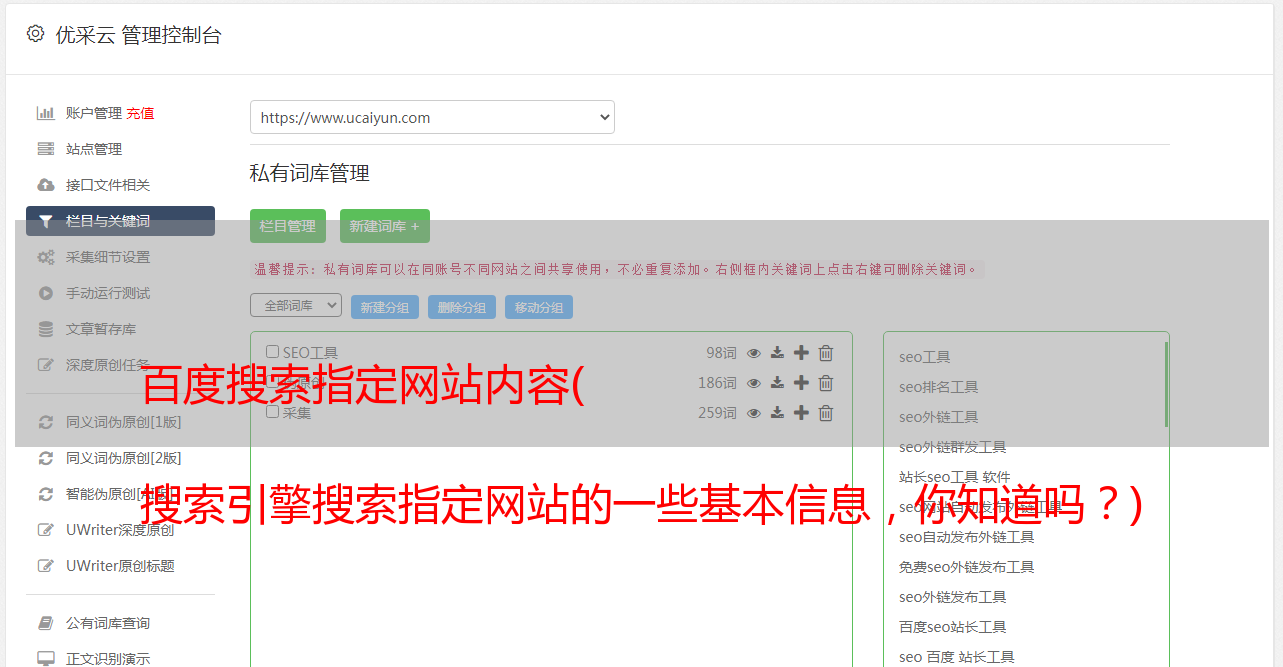
Task: Click the 移动分组 button
Action: point(539,307)
